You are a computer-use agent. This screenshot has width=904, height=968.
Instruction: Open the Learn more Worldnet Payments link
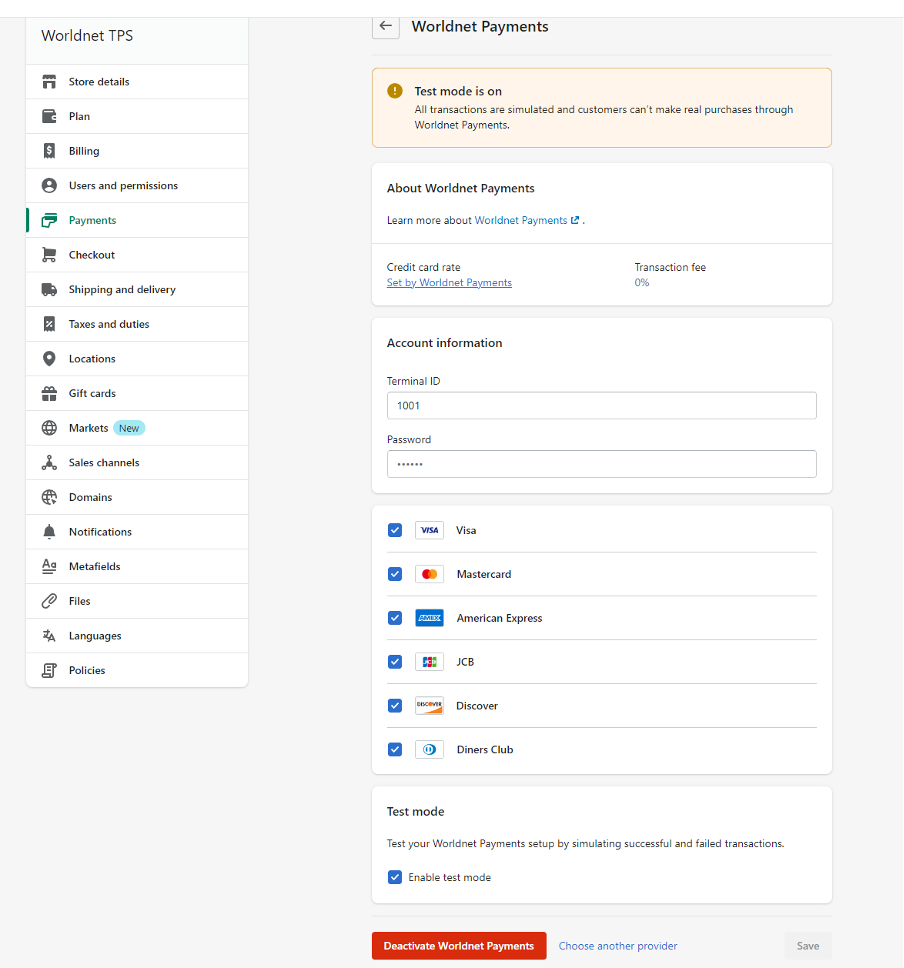click(527, 220)
